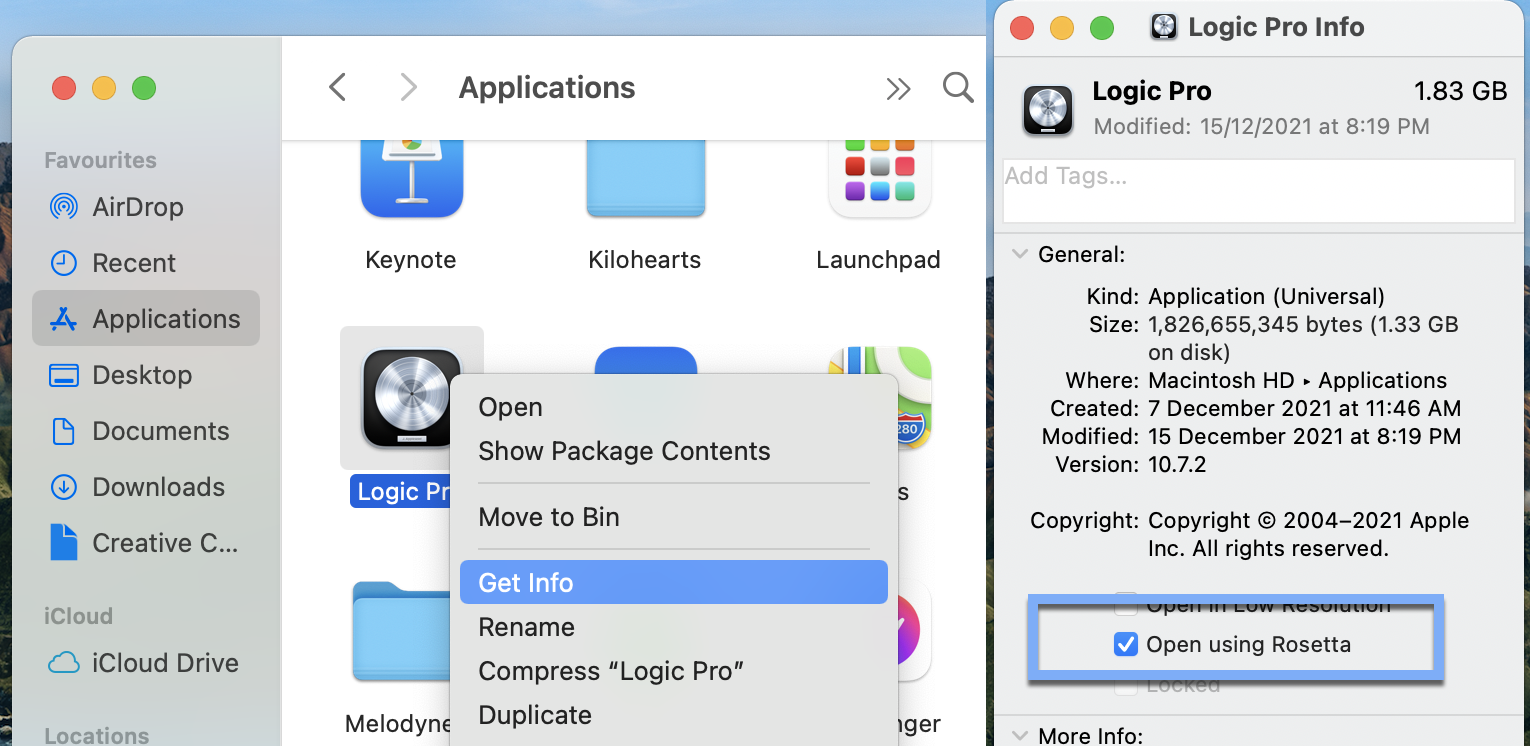1530x746 pixels.
Task: Uncheck Open using Rosetta checkbox
Action: point(1125,645)
